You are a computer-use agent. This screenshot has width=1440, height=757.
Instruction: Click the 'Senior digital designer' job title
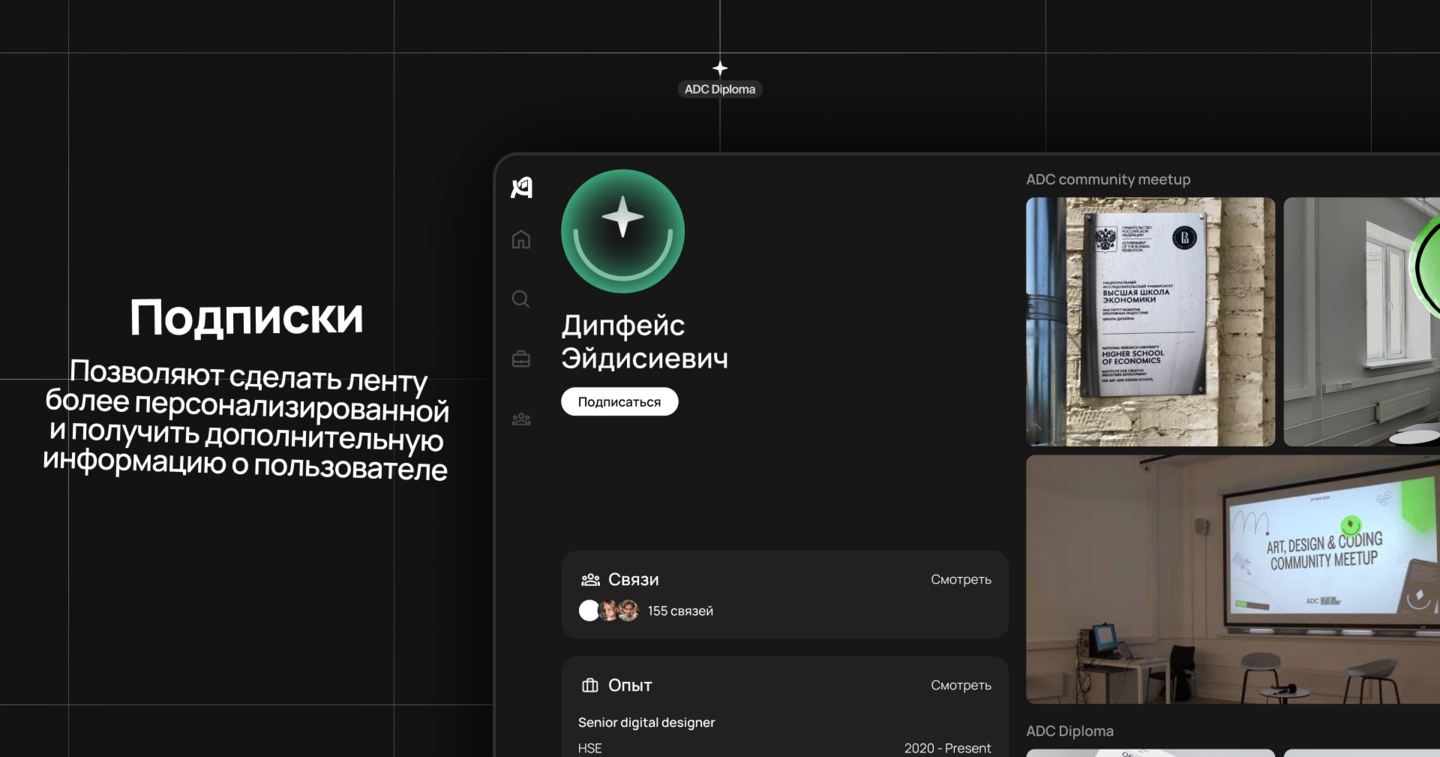click(x=646, y=722)
